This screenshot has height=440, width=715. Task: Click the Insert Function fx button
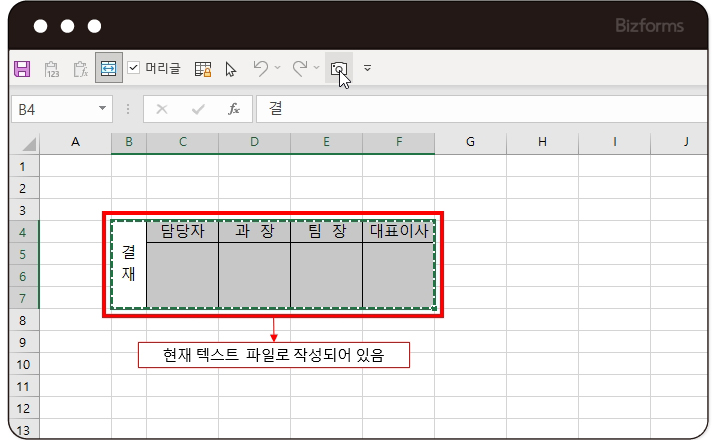tap(233, 109)
